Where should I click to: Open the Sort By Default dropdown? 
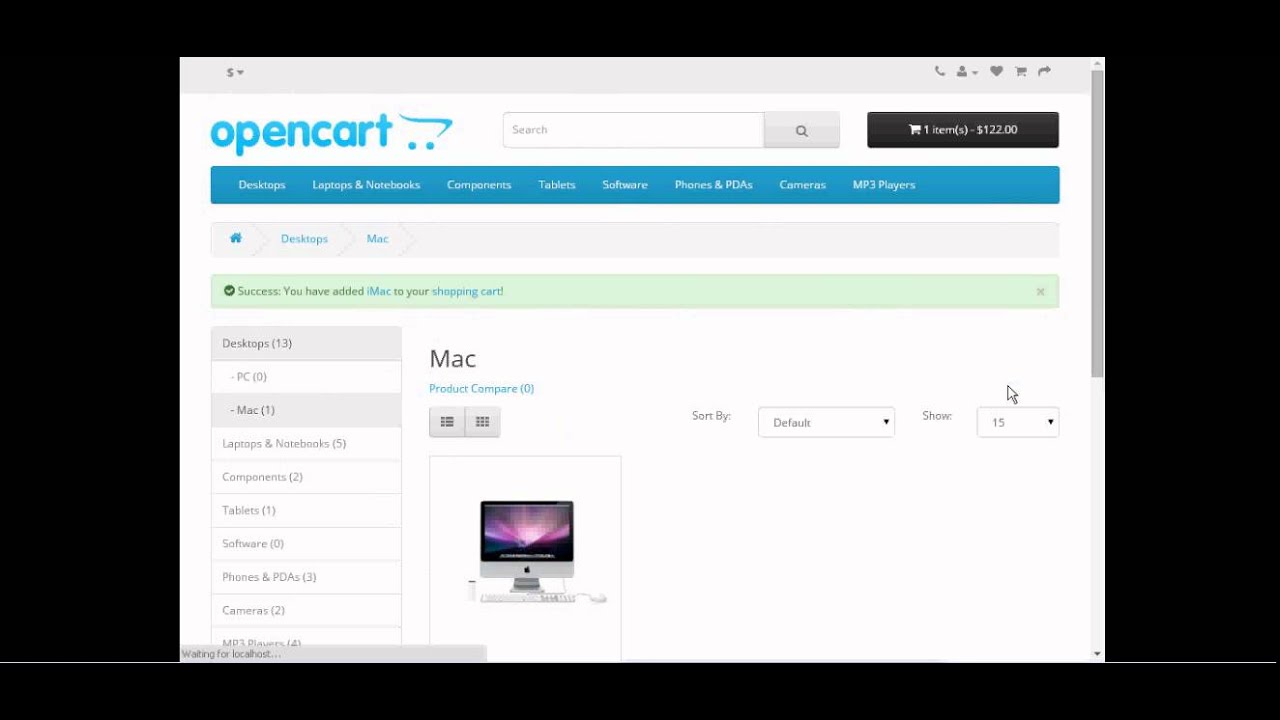click(x=826, y=422)
